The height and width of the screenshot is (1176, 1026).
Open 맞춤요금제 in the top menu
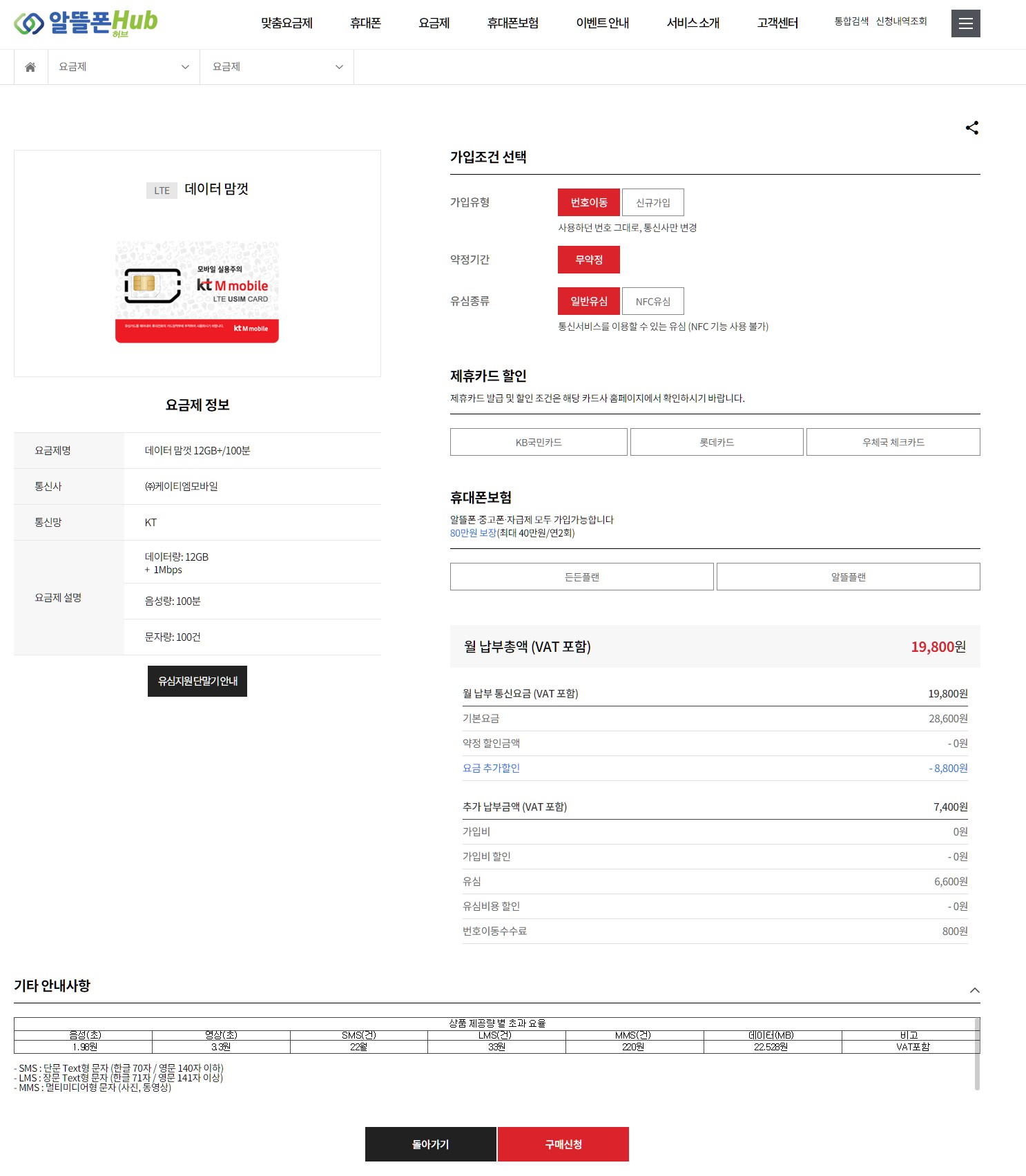[287, 23]
